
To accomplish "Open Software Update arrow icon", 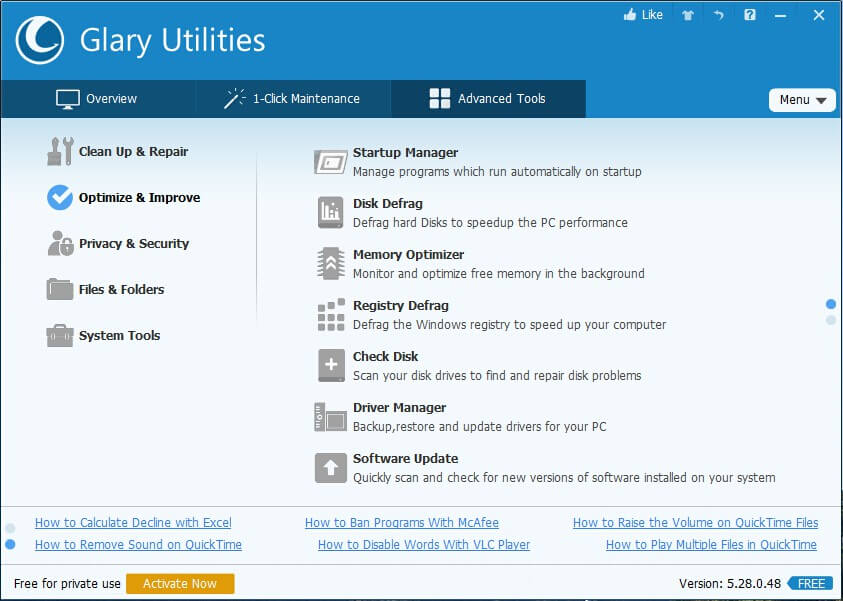I will (x=330, y=468).
